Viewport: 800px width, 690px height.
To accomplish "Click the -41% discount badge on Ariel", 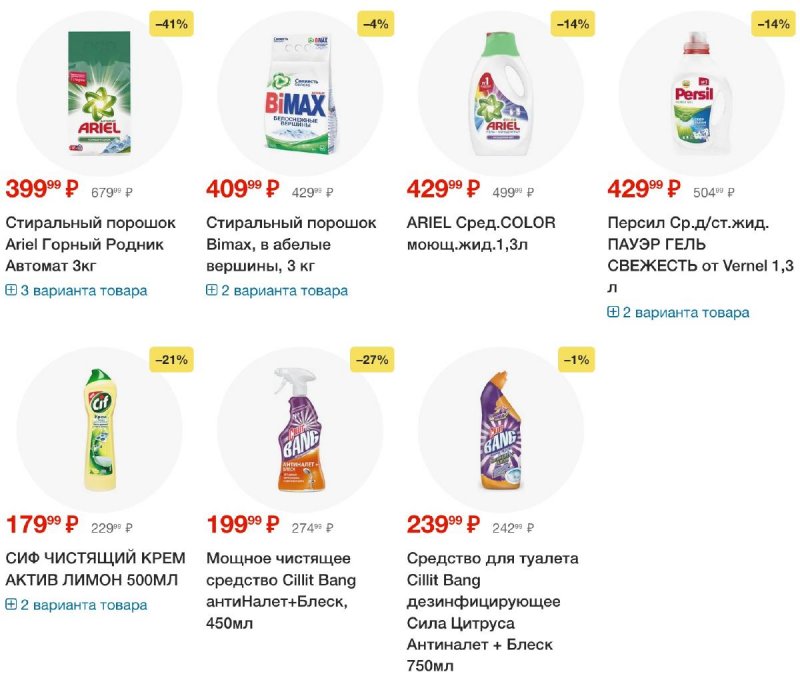I will (x=171, y=24).
